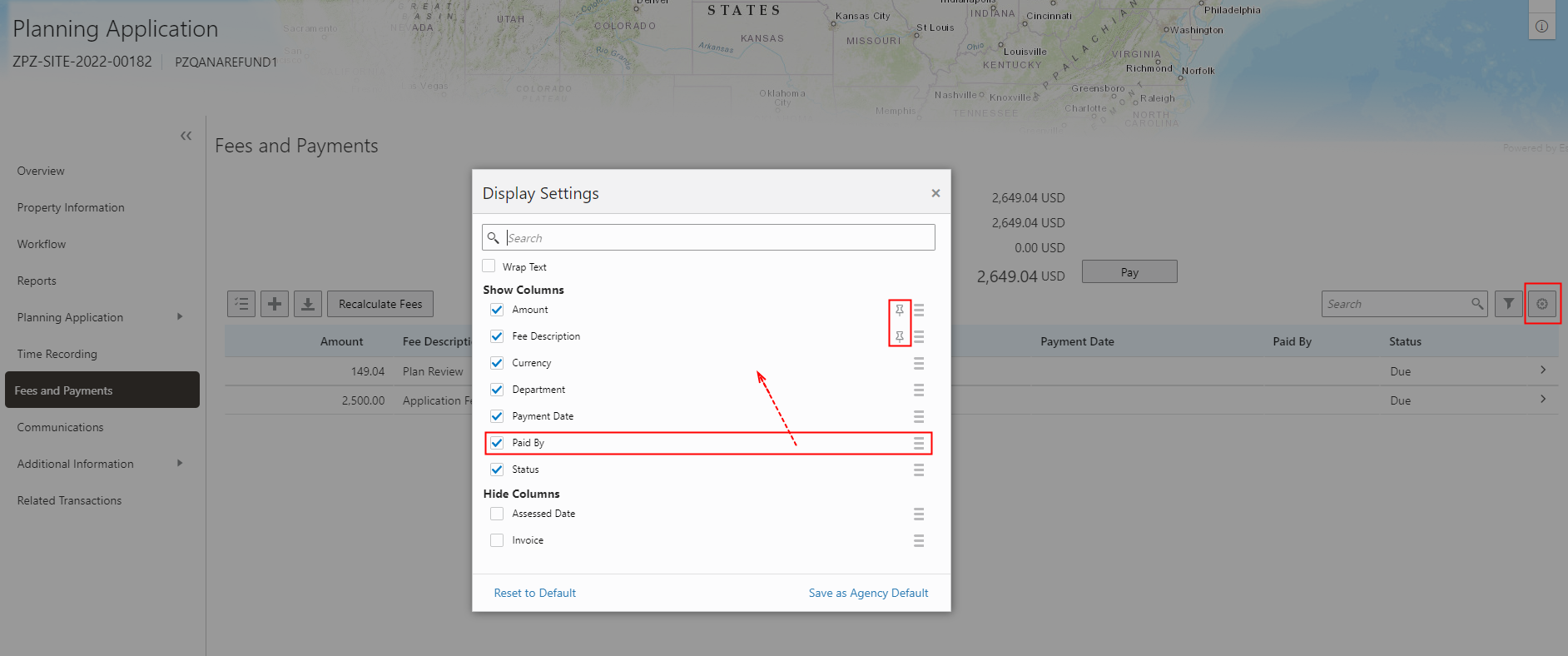1568x656 pixels.
Task: Enable the Wrap Text checkbox
Action: tap(489, 266)
